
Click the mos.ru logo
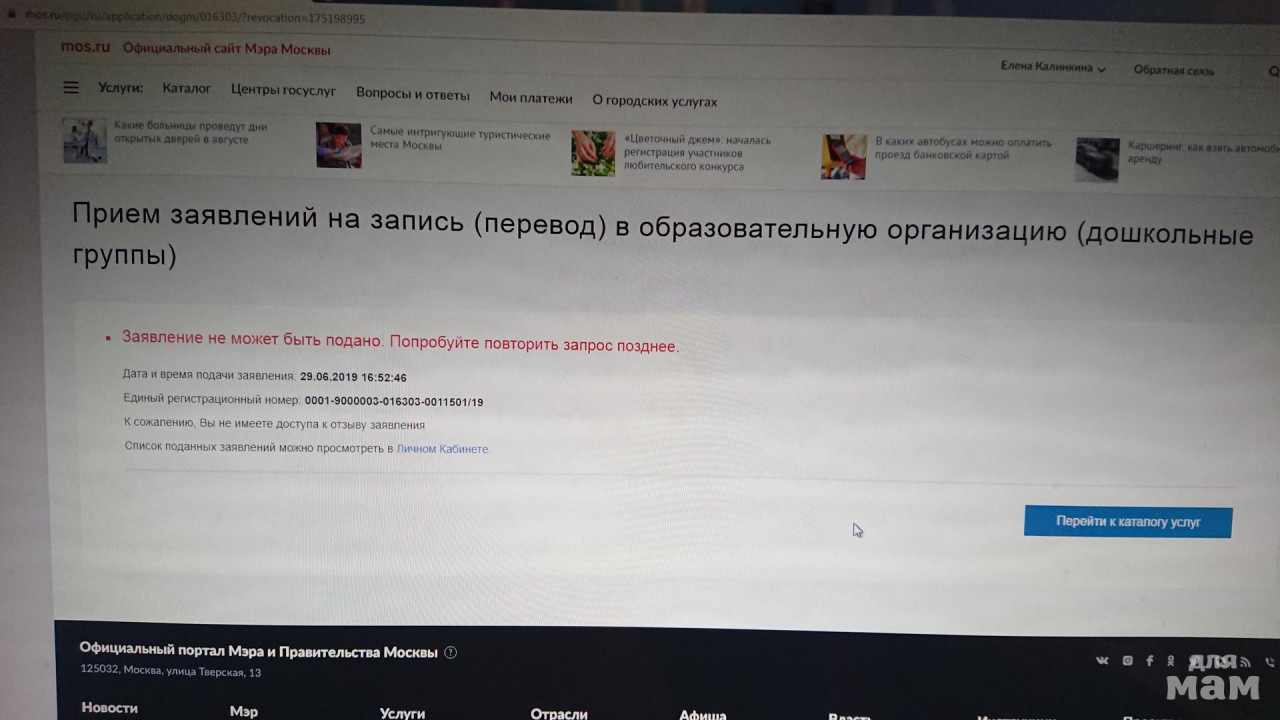pyautogui.click(x=85, y=47)
